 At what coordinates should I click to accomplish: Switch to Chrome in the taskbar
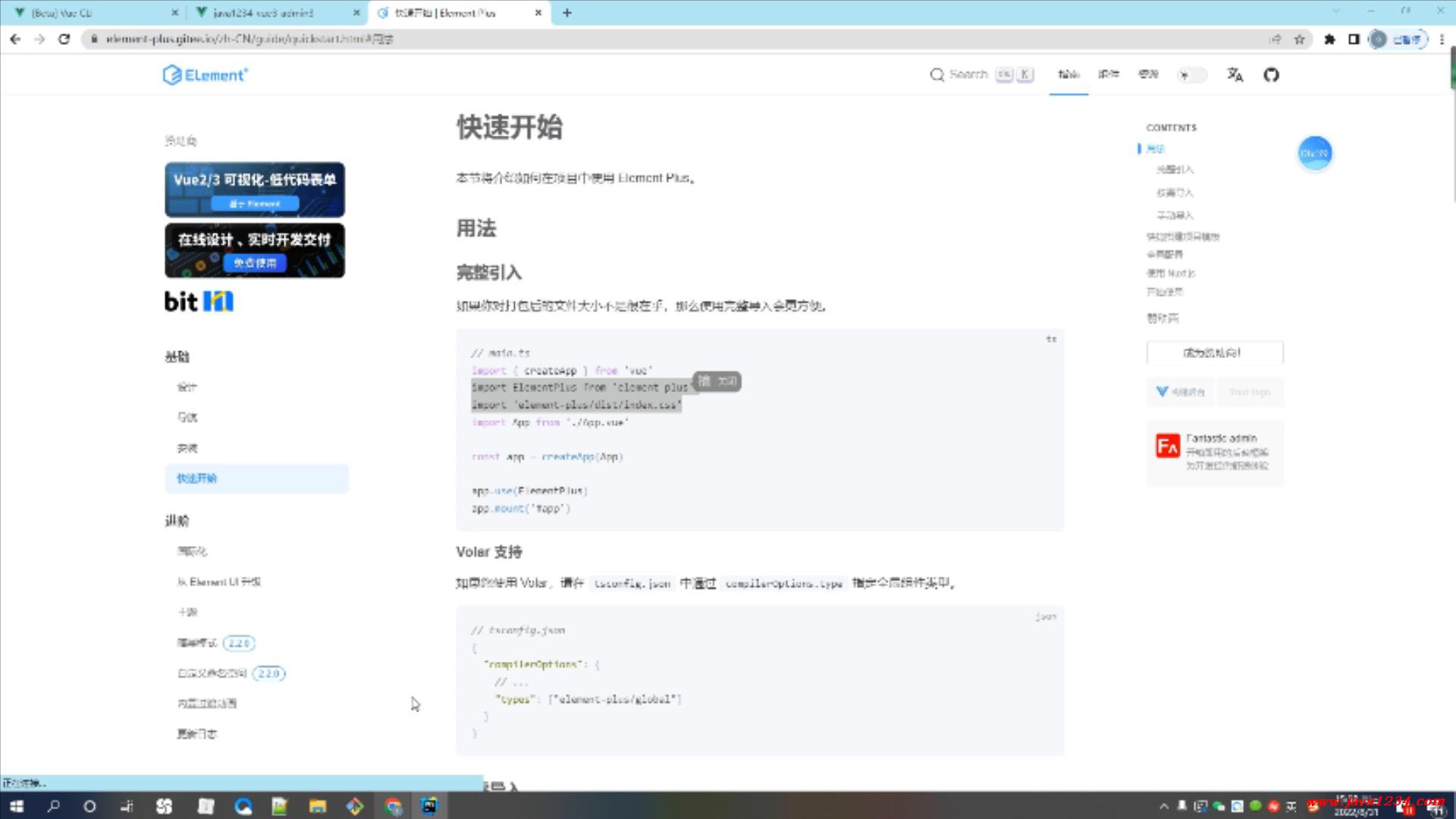(393, 806)
